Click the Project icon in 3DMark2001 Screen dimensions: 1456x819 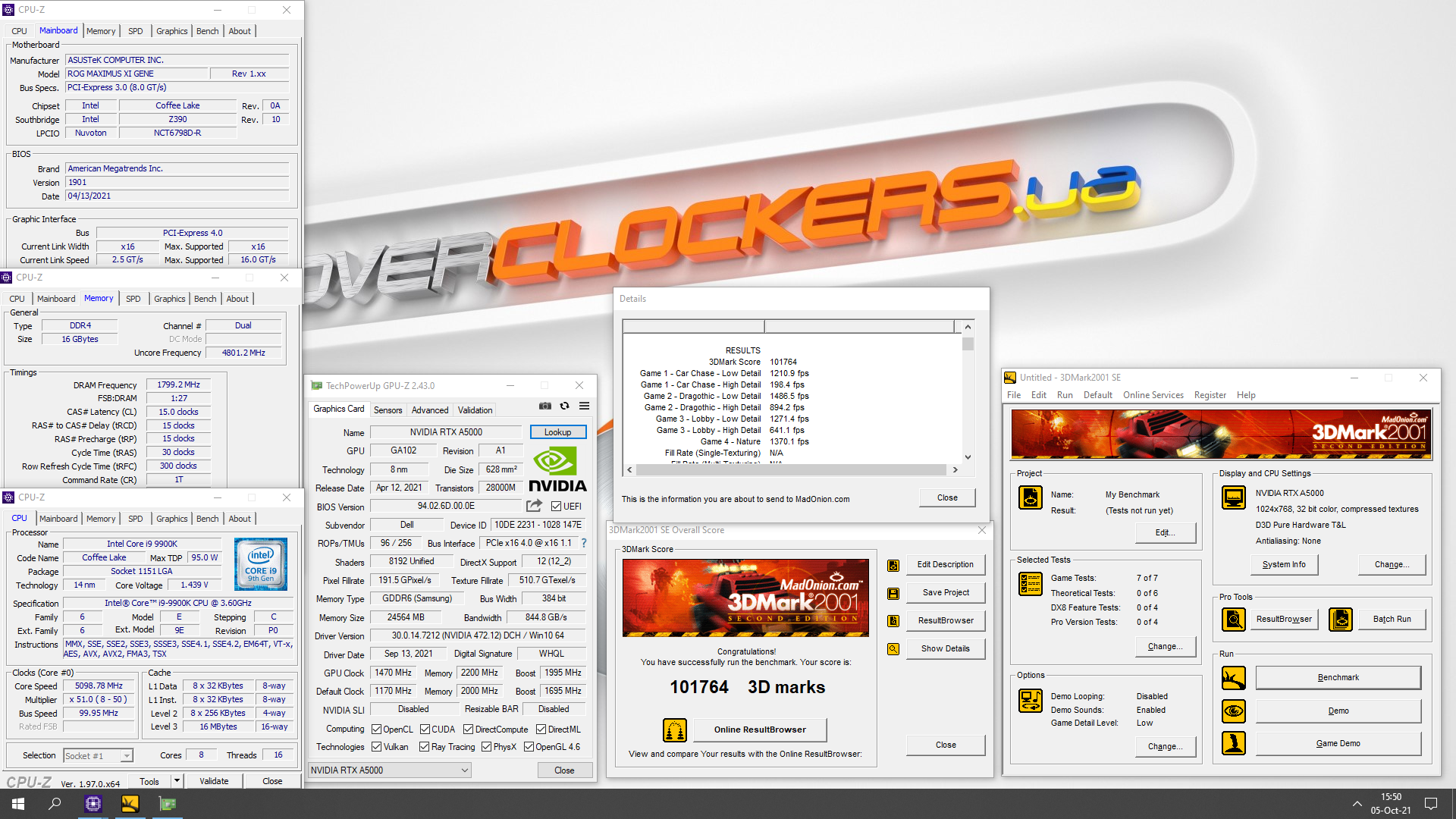pos(1031,497)
